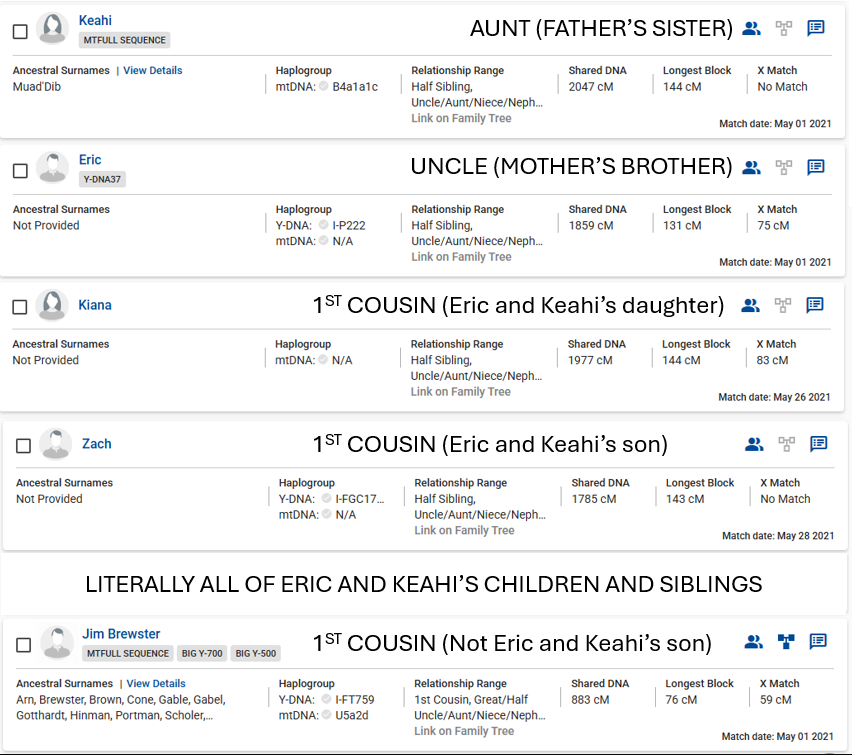Click Keahi's MTFULL SEQUENCE badge
852x755 pixels.
click(125, 40)
